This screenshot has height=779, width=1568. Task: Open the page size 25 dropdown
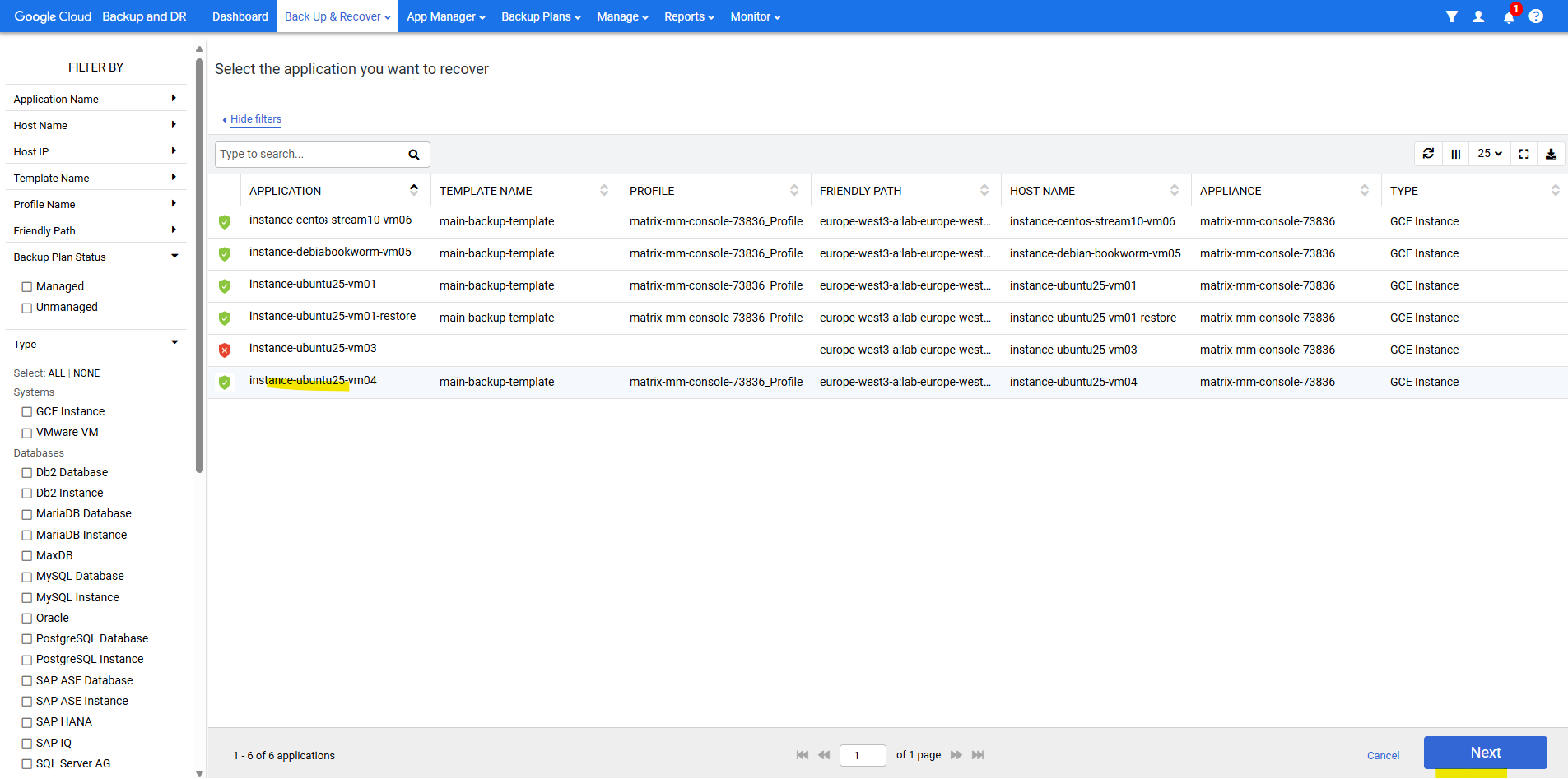coord(1489,154)
